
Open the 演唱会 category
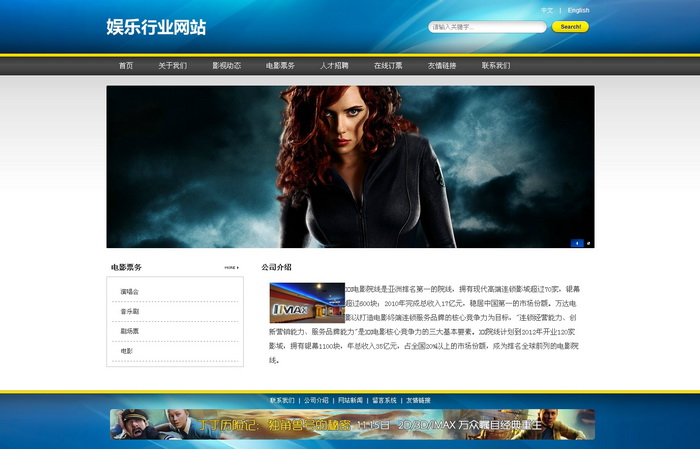(129, 291)
